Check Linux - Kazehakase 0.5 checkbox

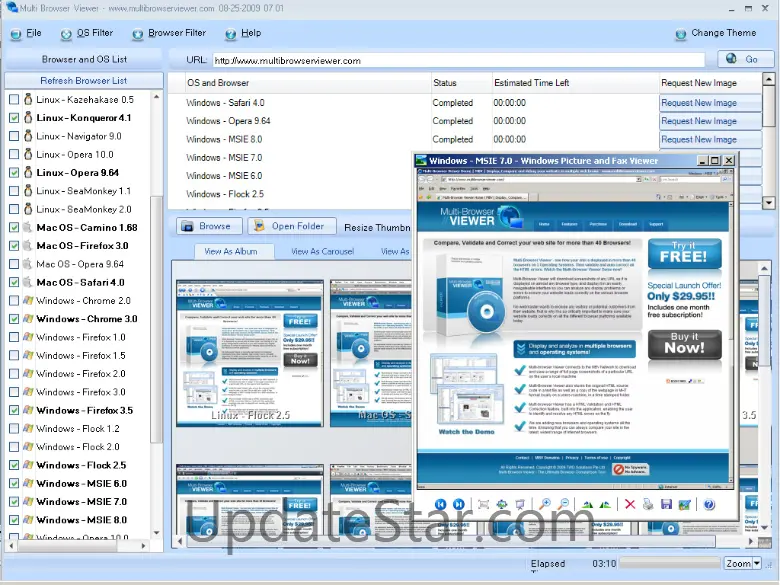coord(14,99)
